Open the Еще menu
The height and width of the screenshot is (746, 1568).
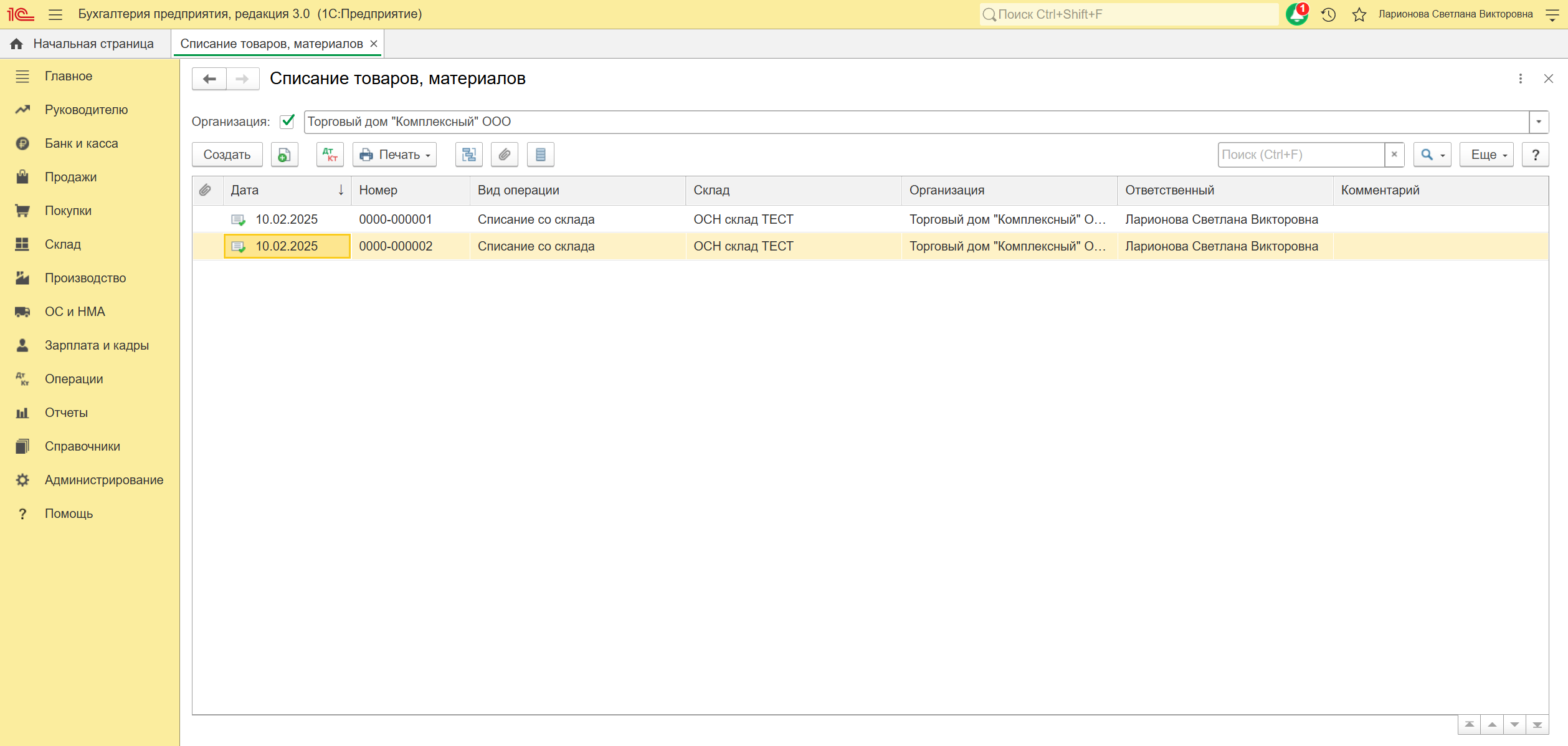pos(1487,155)
